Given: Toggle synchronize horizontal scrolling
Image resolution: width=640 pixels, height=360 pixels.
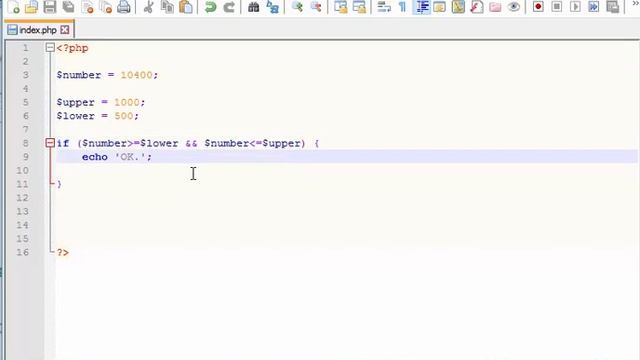Looking at the screenshot, I should pyautogui.click(x=359, y=7).
